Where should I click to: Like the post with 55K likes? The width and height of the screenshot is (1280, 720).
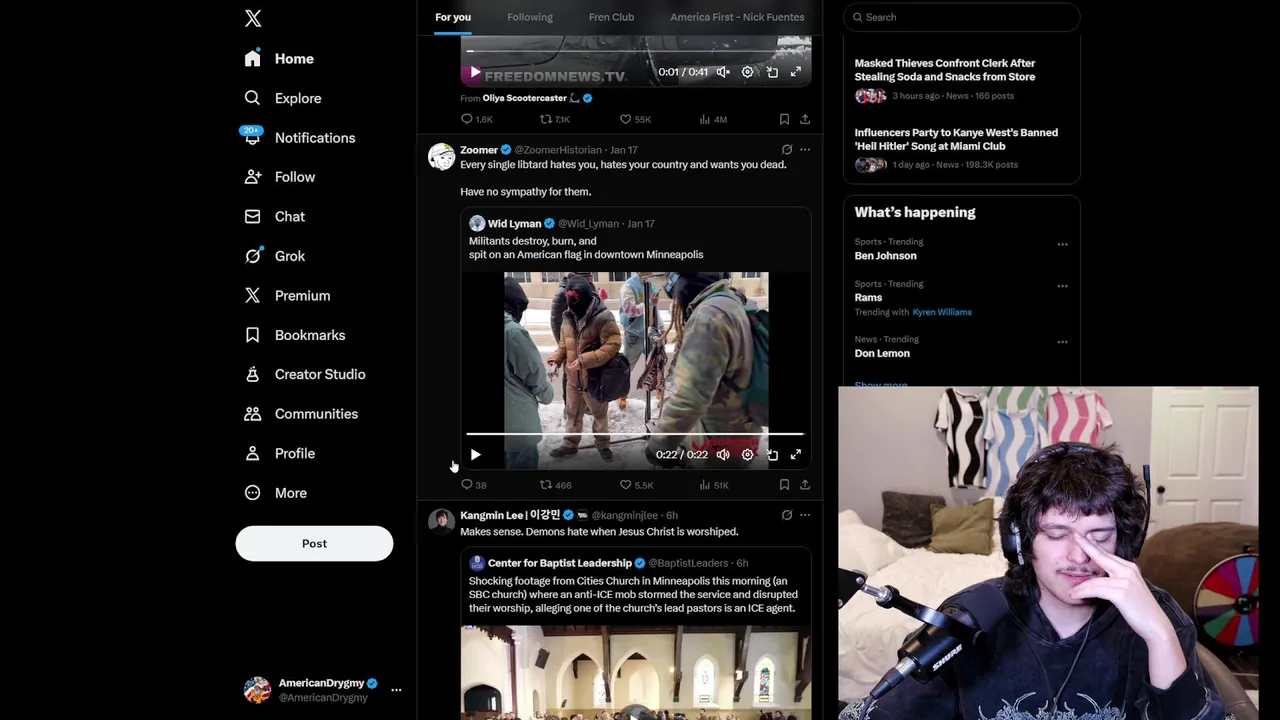pos(635,119)
